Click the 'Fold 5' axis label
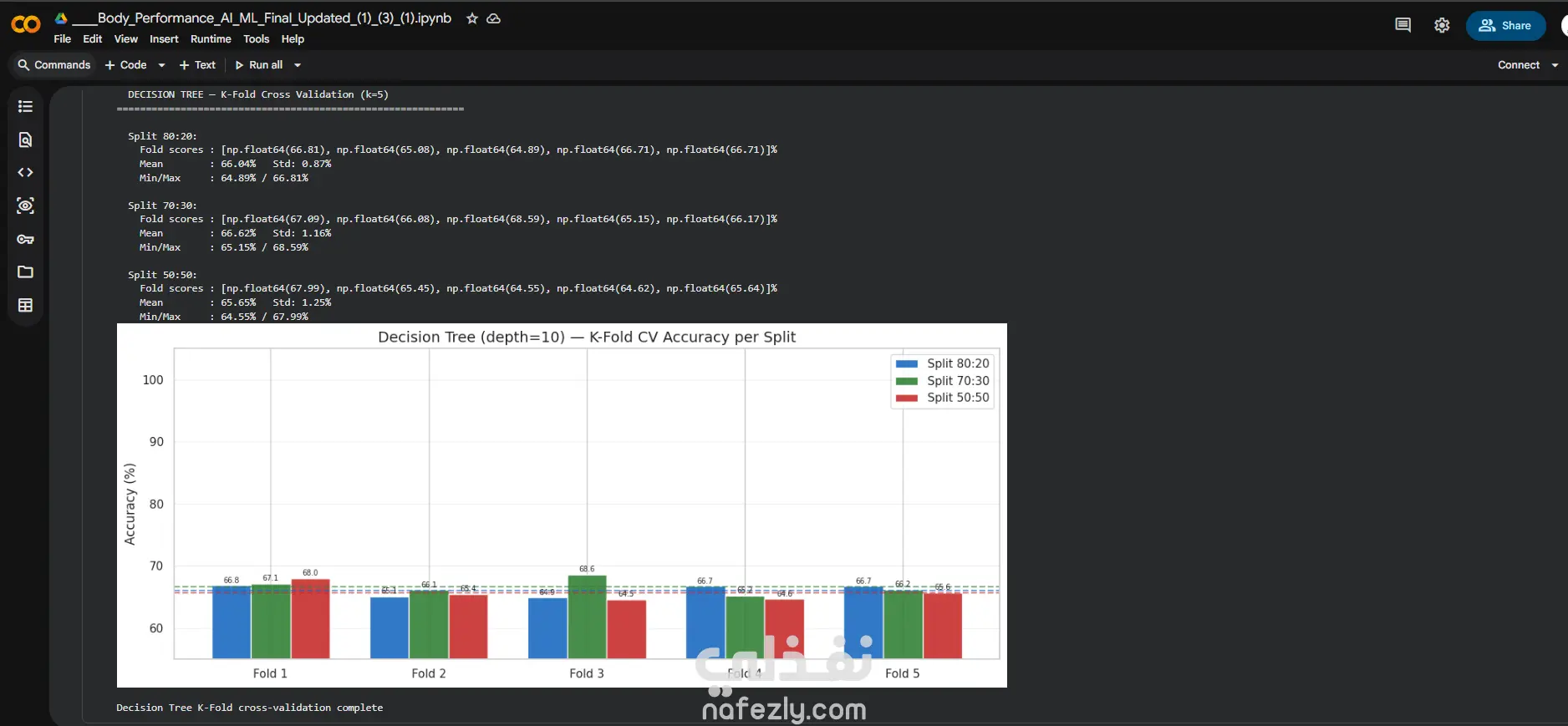This screenshot has width=1568, height=726. pos(903,673)
